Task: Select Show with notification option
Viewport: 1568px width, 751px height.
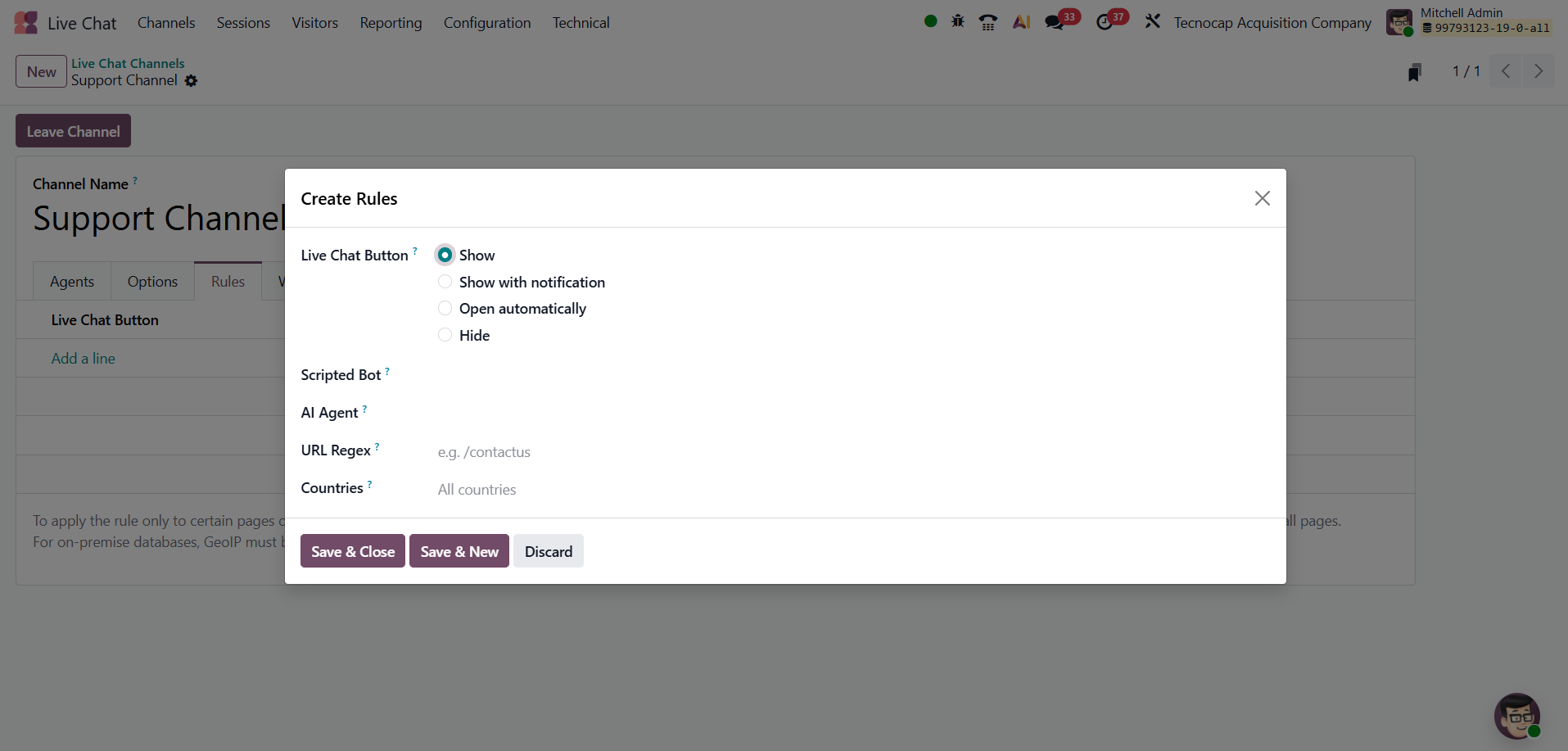Action: (x=445, y=282)
